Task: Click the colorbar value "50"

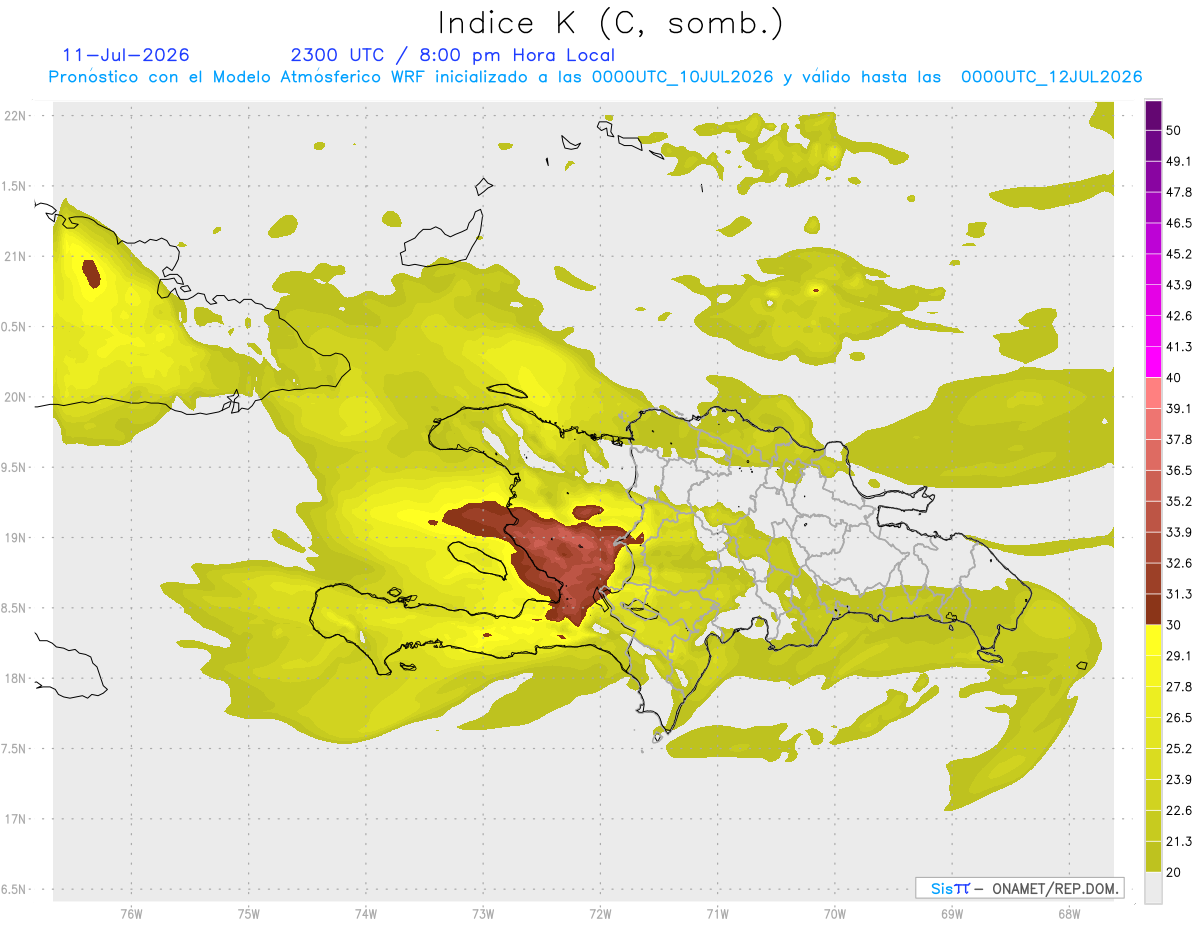Action: (1173, 130)
